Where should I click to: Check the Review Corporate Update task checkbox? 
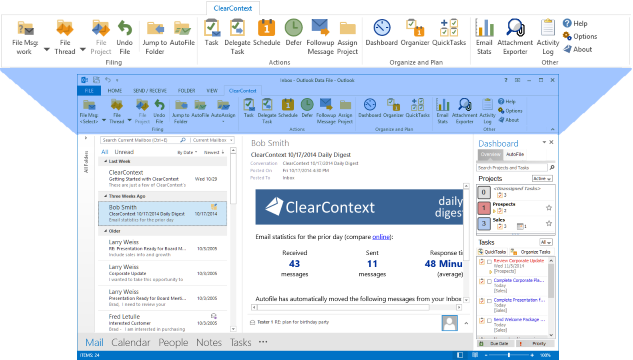489,262
